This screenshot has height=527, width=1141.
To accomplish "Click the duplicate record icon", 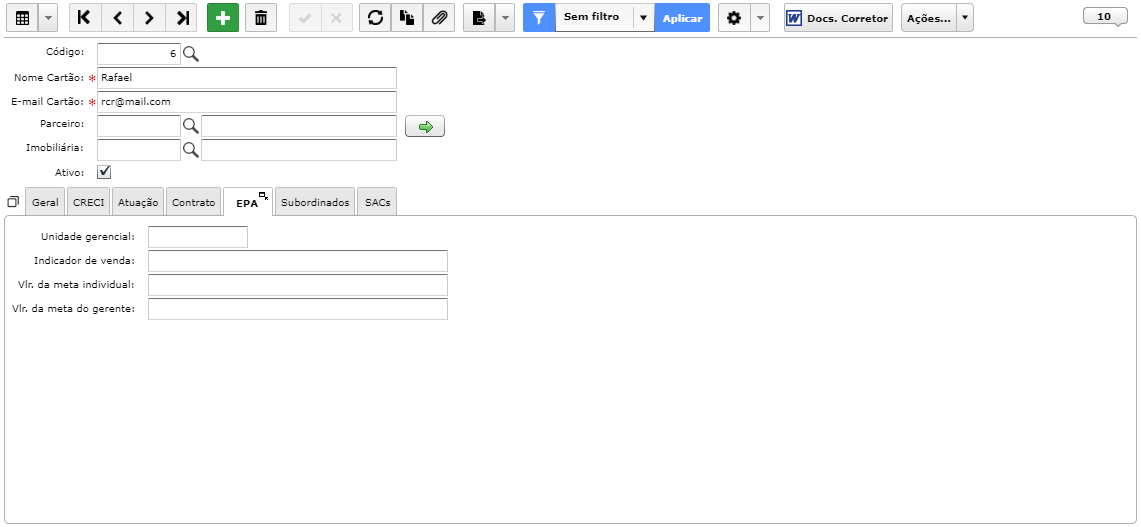I will 407,18.
